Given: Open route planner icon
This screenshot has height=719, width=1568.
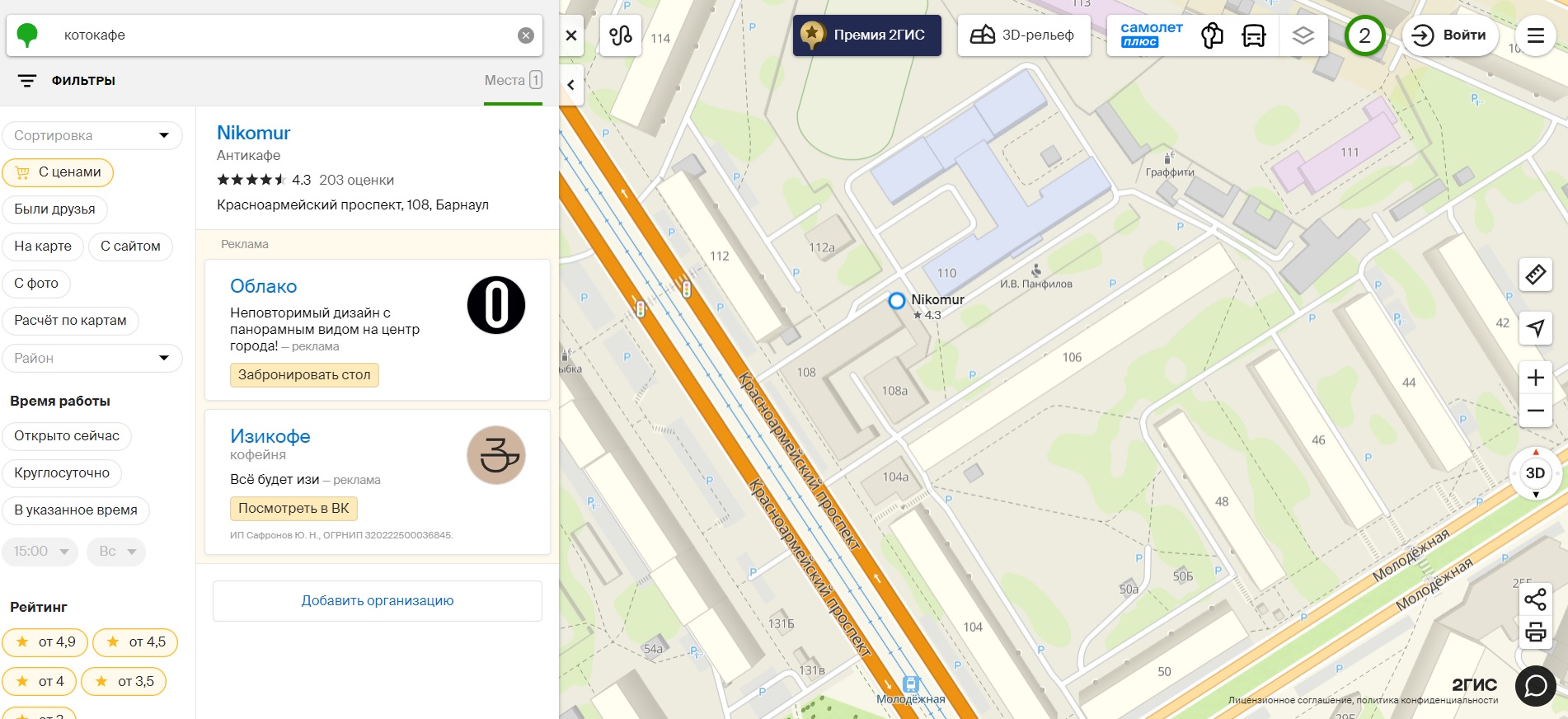Looking at the screenshot, I should tap(621, 35).
